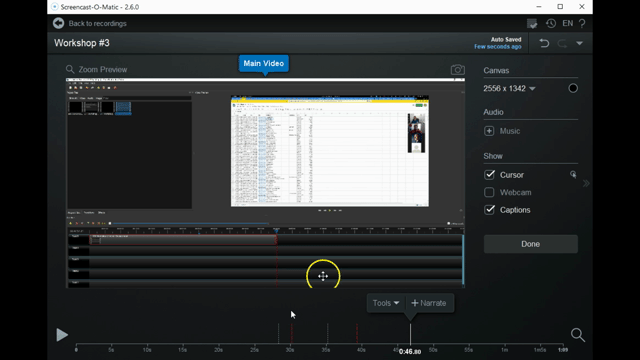Click the Back to recordings link
Screen dimensions: 640x360
tap(98, 23)
